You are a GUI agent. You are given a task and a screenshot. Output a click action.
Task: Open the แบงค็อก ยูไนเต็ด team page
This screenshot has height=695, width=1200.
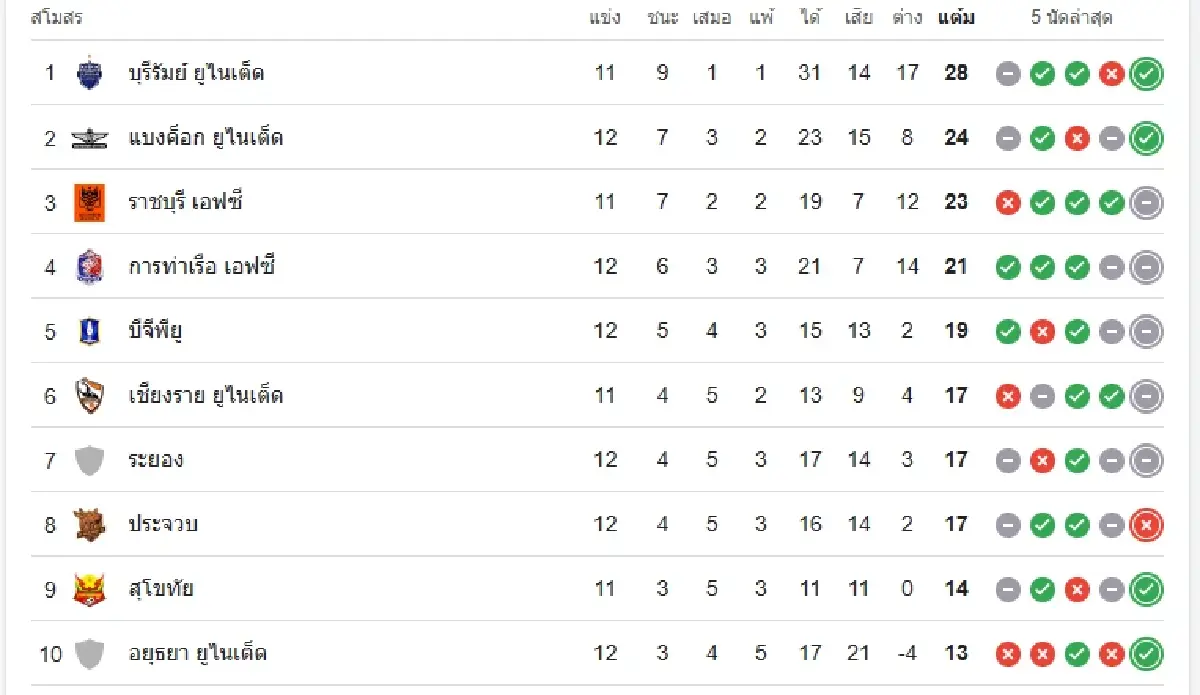point(206,138)
